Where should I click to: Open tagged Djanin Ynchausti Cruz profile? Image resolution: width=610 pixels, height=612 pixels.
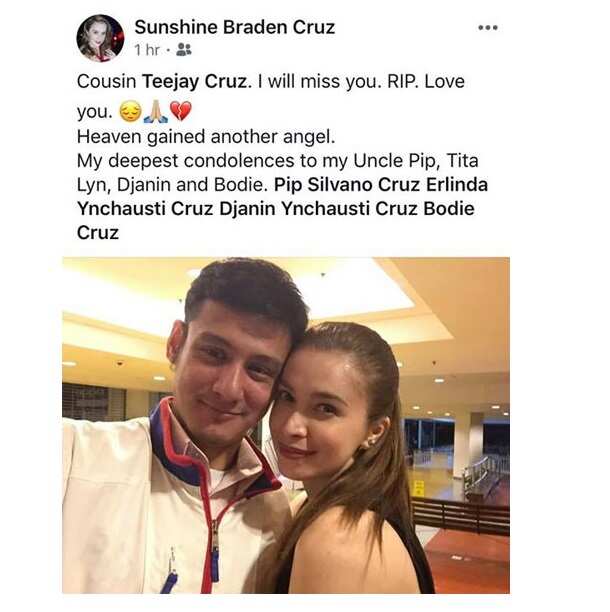pos(319,208)
